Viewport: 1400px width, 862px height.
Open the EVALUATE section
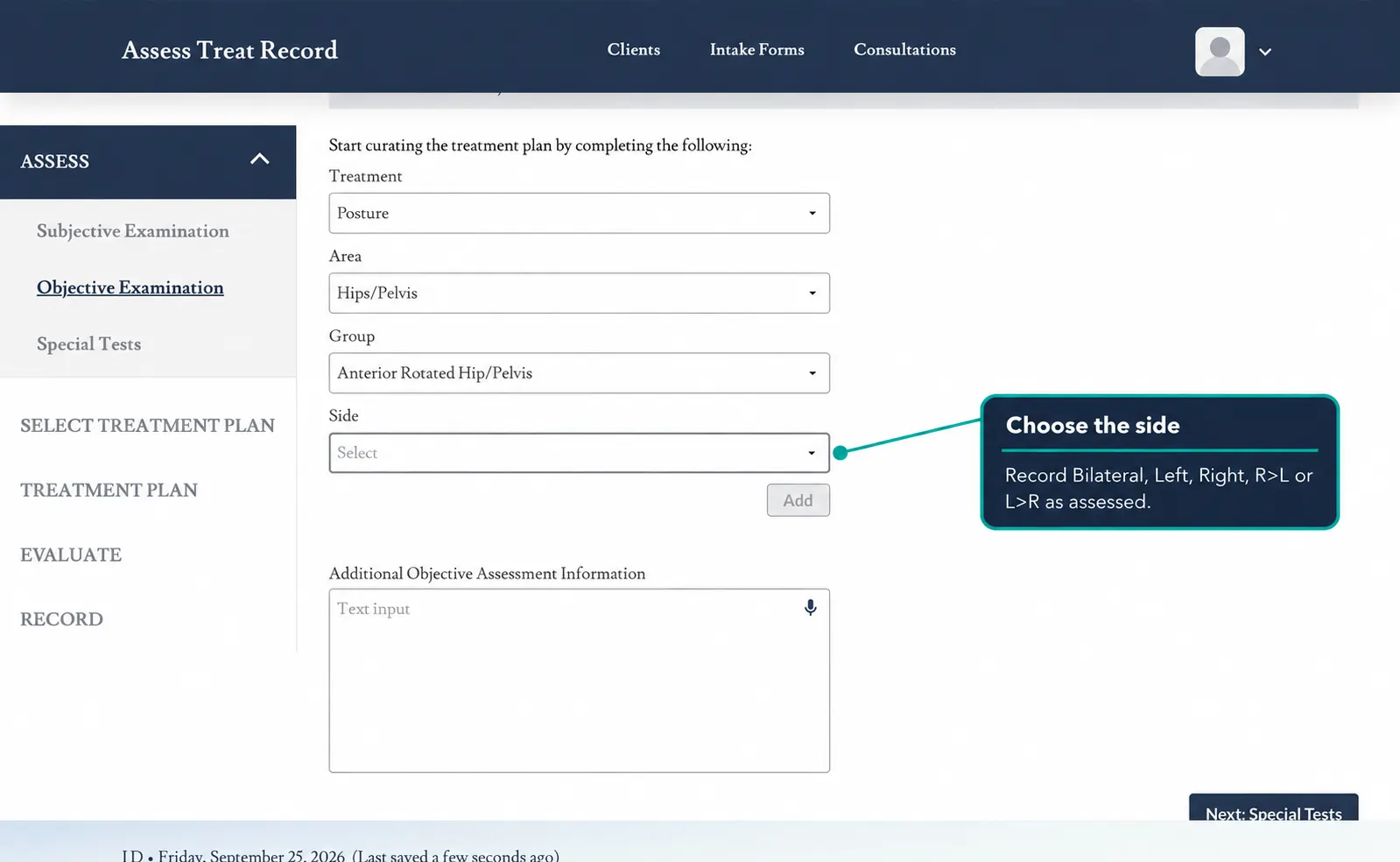click(71, 555)
